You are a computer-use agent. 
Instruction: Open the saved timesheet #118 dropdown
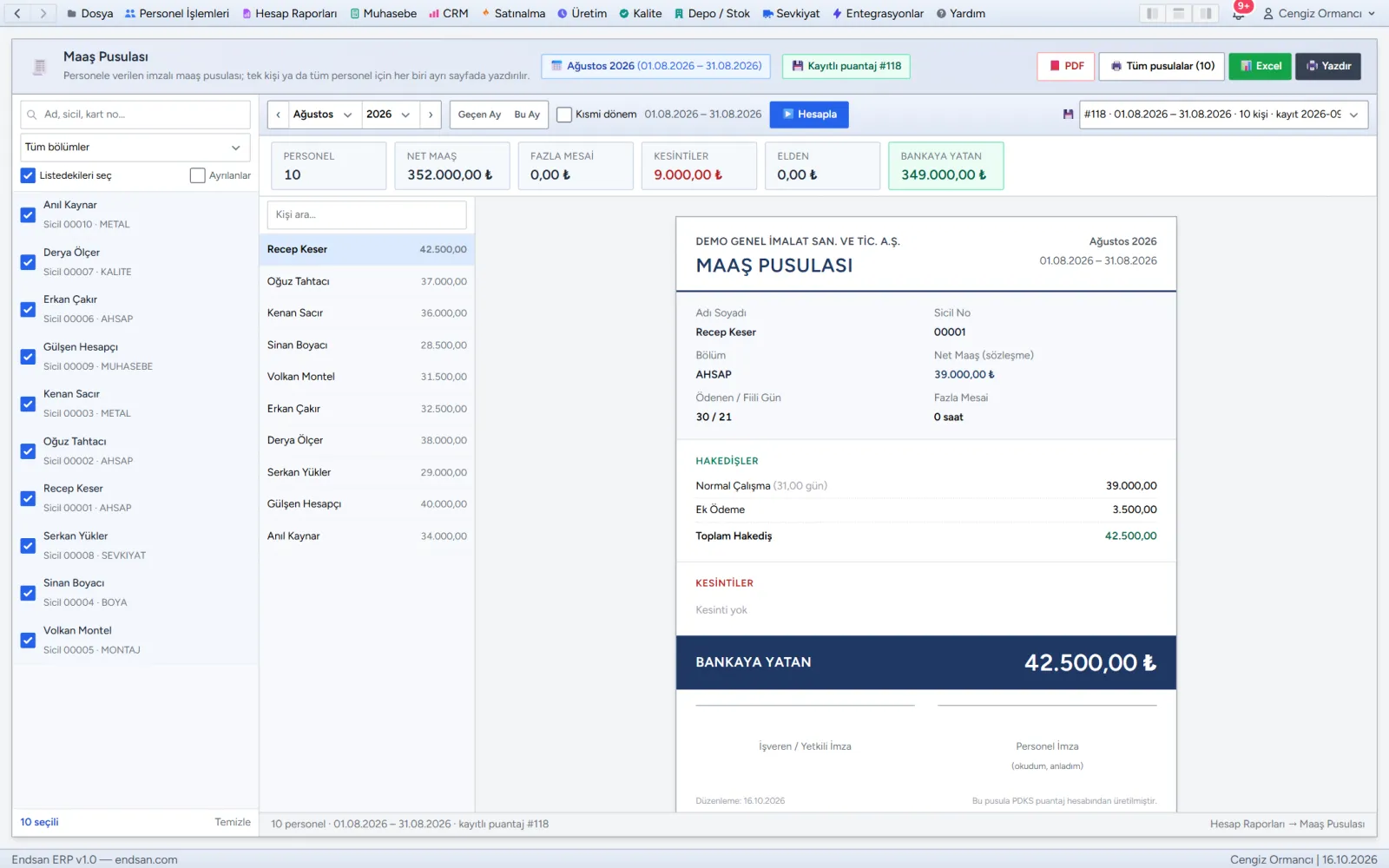point(1223,115)
